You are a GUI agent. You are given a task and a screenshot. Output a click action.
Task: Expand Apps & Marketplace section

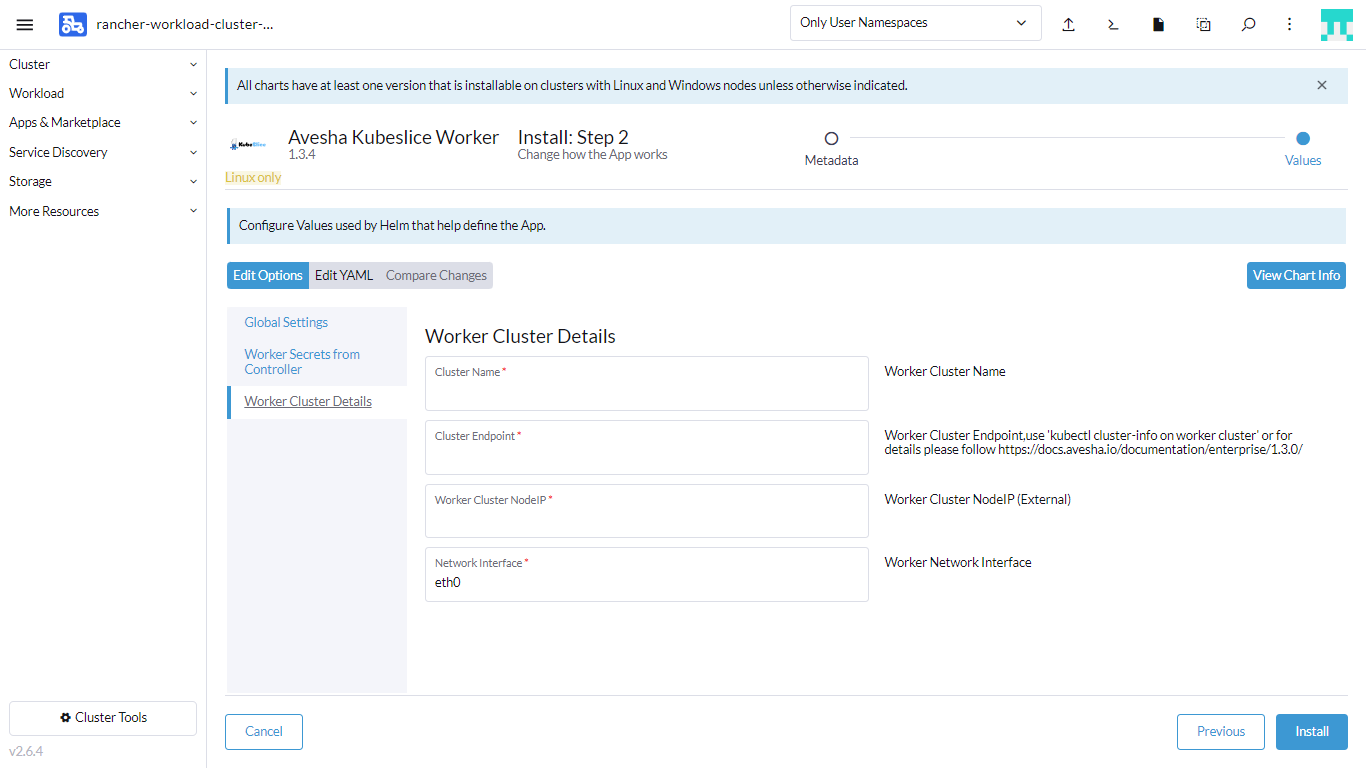click(103, 122)
